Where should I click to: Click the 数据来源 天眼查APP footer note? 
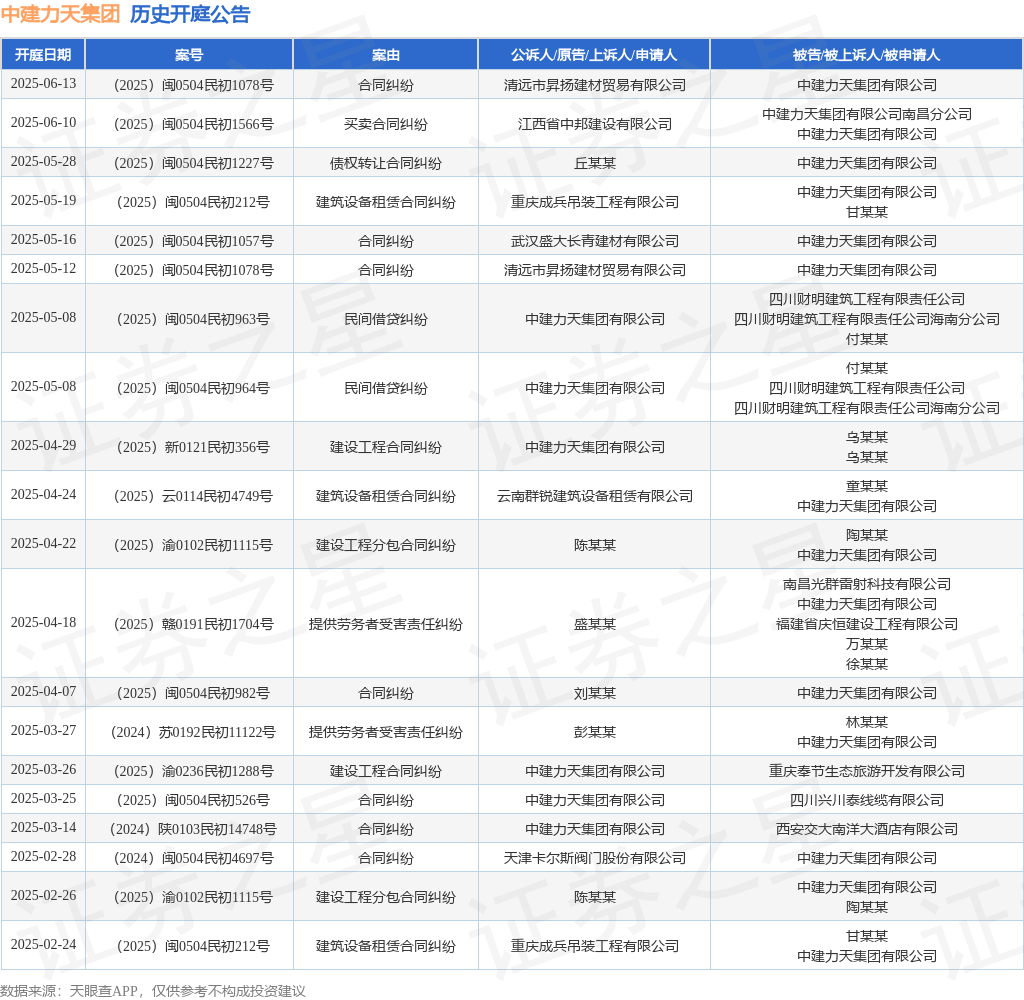click(153, 991)
